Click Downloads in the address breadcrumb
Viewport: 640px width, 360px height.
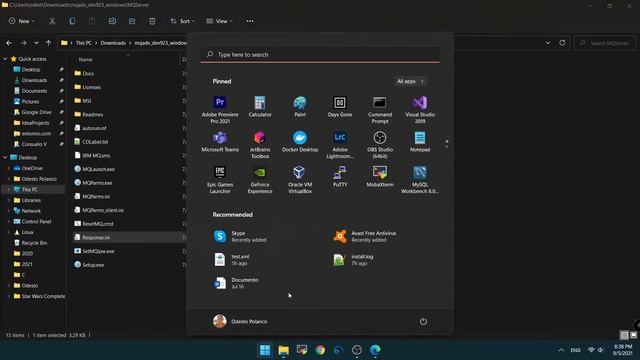pos(113,43)
